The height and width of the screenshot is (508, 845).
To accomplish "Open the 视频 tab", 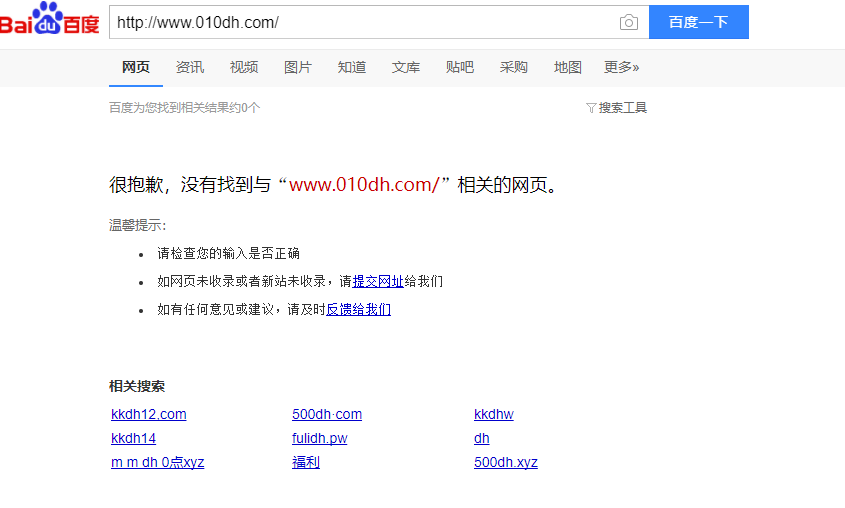I will [x=244, y=67].
